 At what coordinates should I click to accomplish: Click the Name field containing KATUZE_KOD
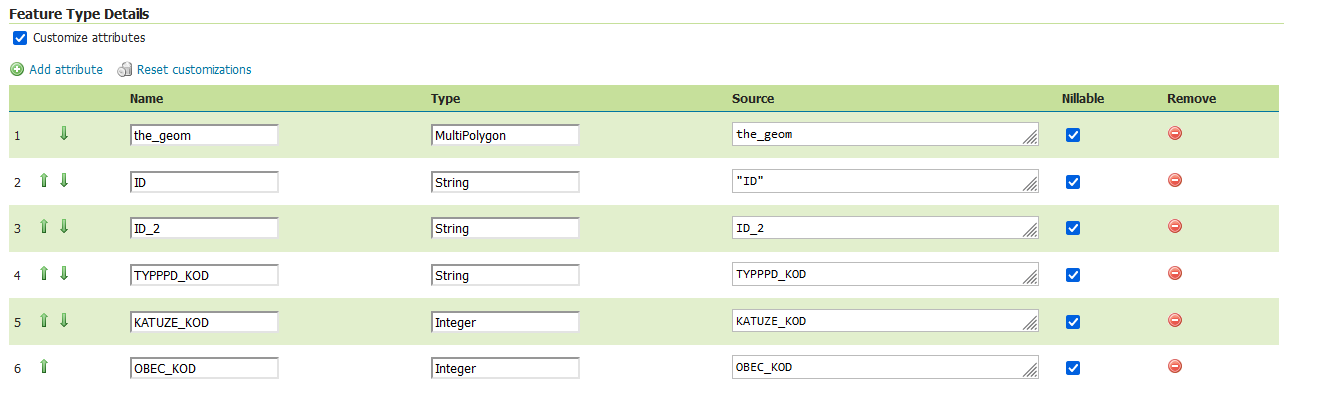(204, 322)
